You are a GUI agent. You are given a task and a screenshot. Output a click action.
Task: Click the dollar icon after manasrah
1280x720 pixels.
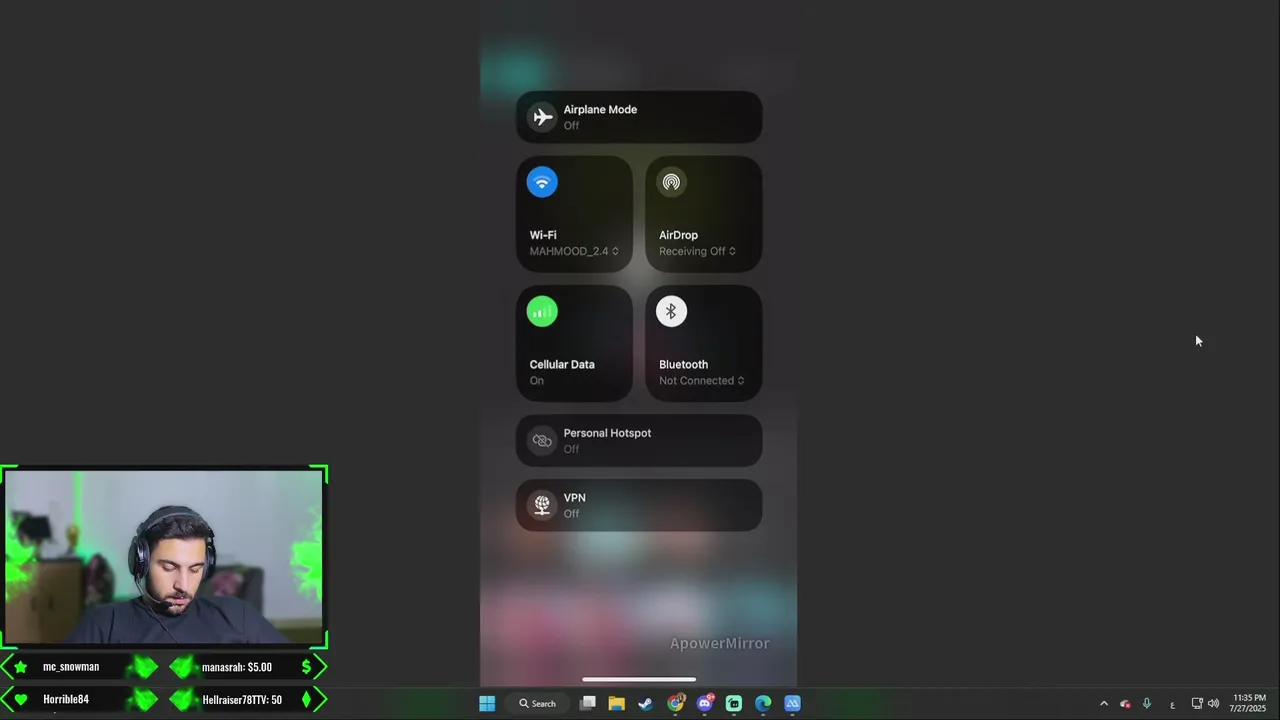click(306, 667)
